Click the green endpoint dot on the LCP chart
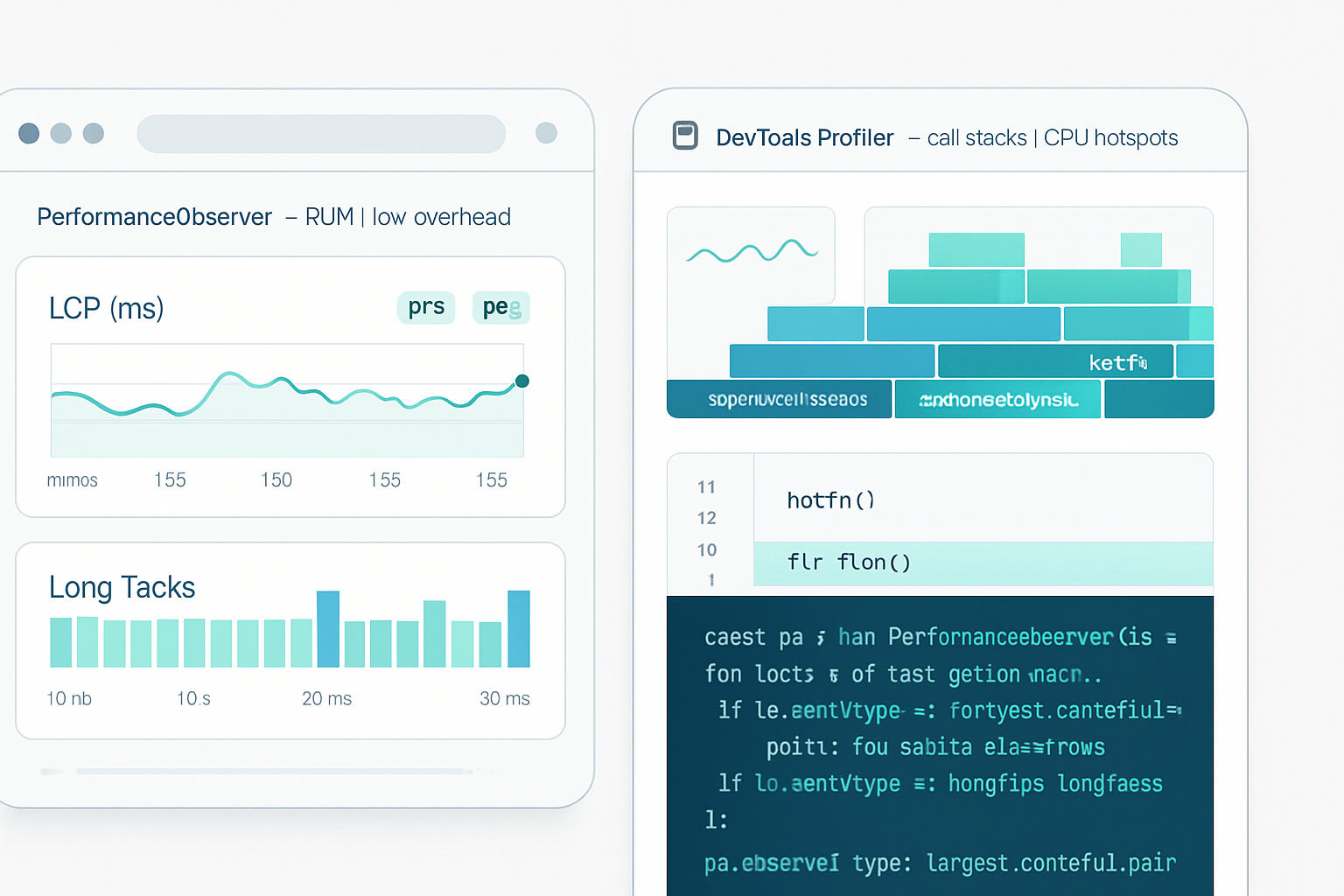Viewport: 1344px width, 896px height. (522, 381)
